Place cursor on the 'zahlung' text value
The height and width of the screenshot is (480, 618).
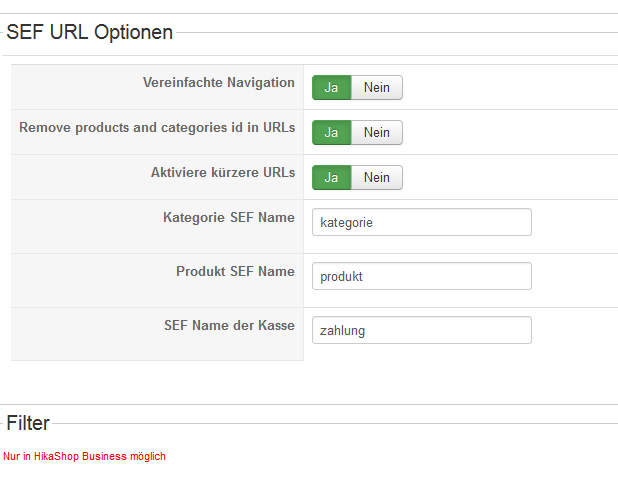pos(342,331)
